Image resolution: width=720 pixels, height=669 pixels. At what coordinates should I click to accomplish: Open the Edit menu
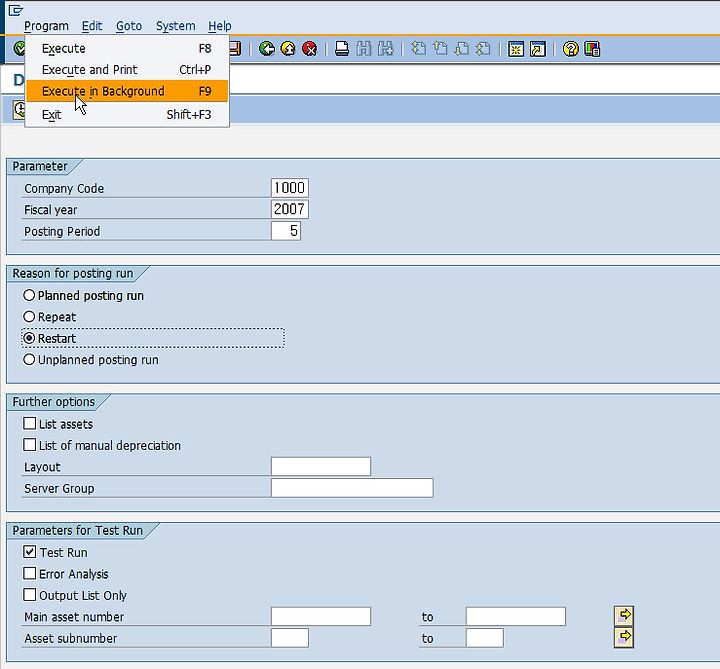[x=92, y=26]
